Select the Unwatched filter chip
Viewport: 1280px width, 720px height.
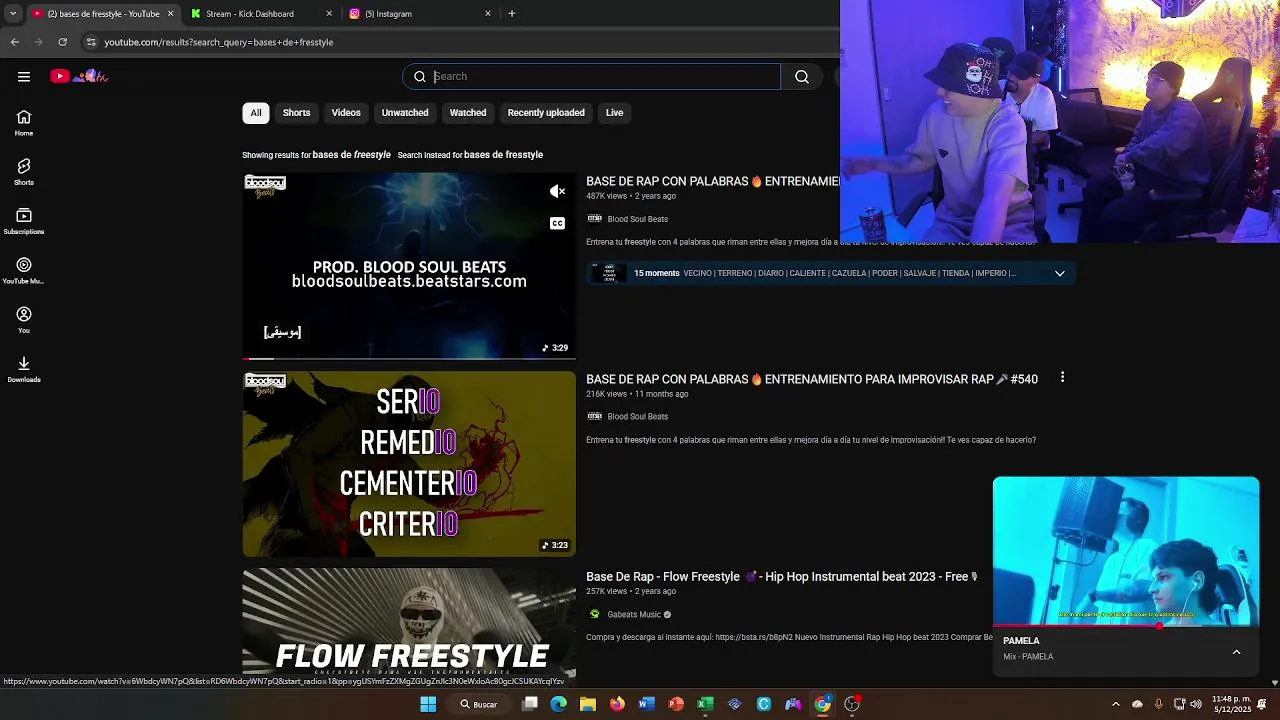tap(405, 113)
